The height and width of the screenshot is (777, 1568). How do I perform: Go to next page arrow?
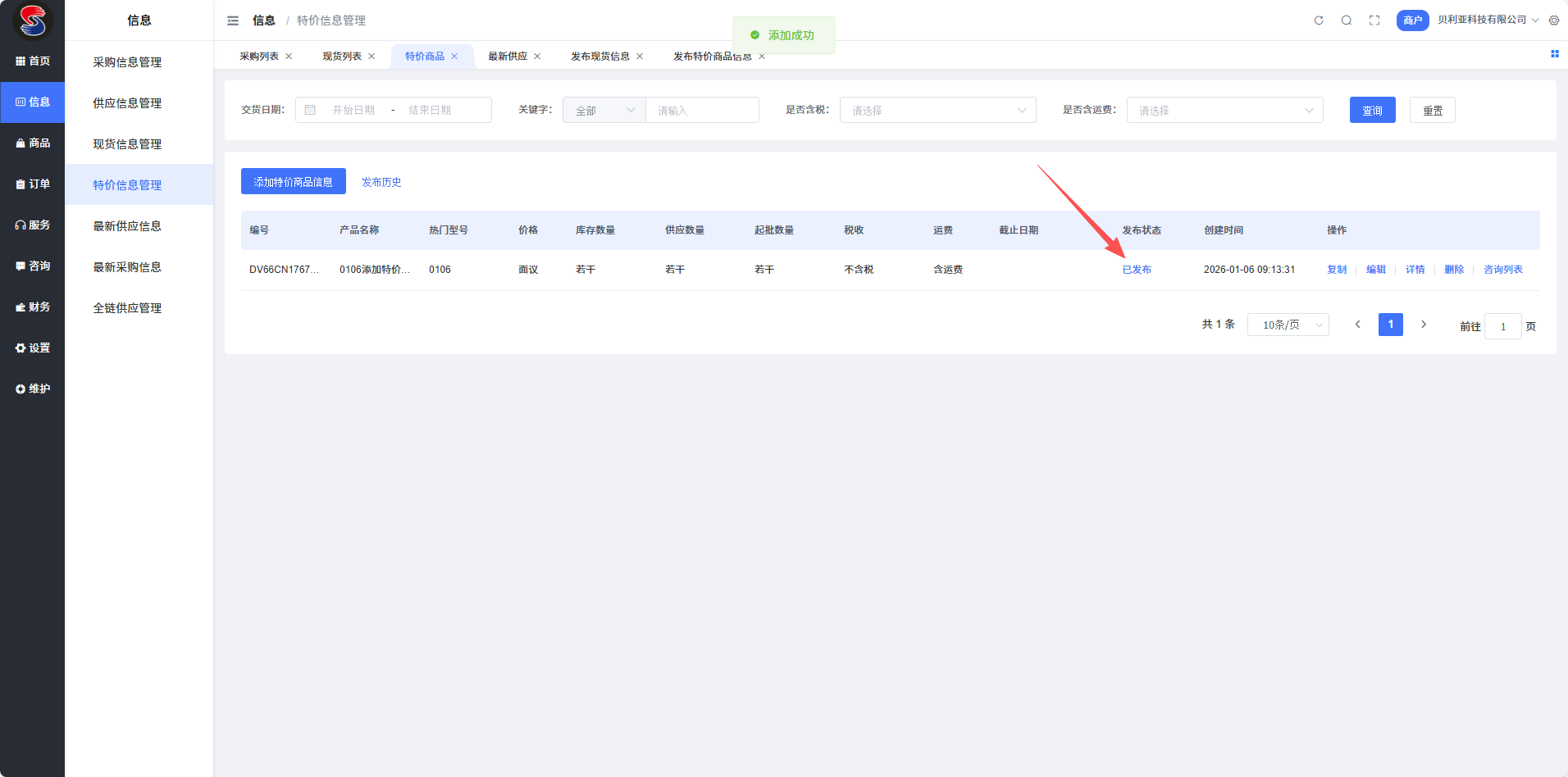(1424, 325)
